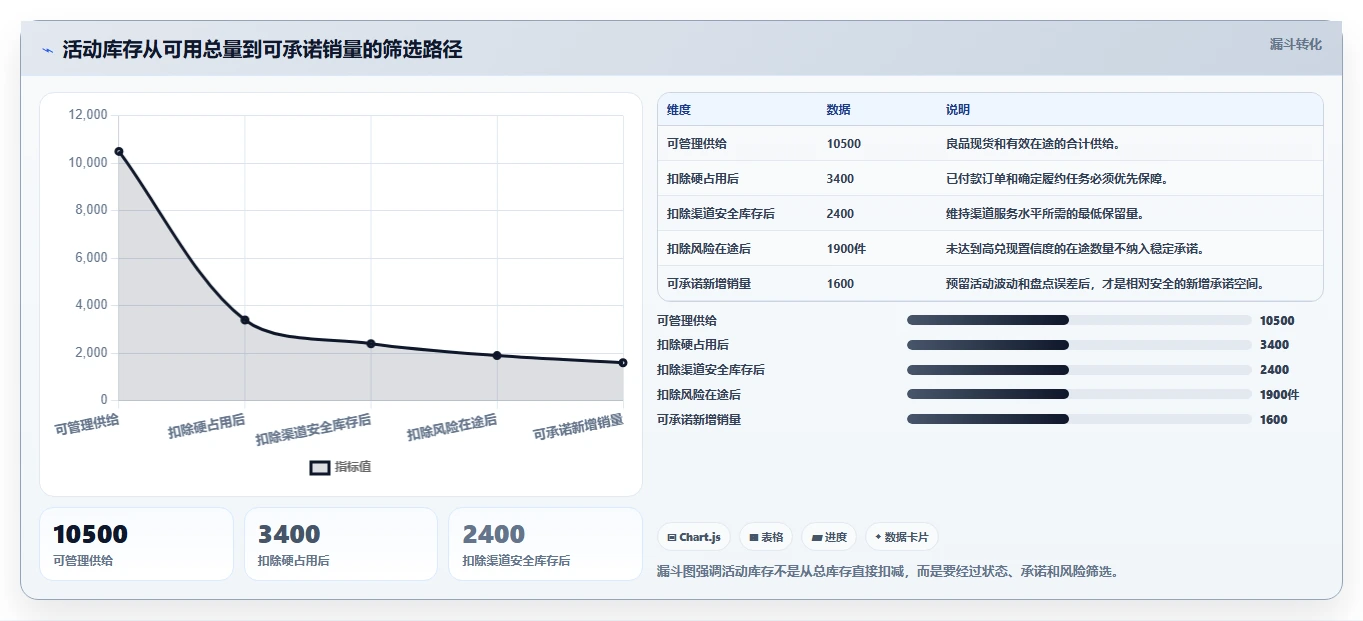
Task: Click the 1600 value beside the progress bar
Action: [x=1274, y=420]
